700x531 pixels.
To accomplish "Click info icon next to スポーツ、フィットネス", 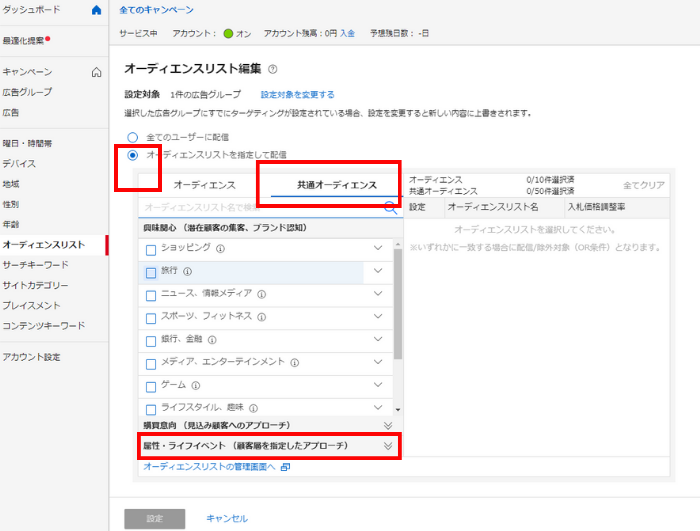I will click(262, 317).
